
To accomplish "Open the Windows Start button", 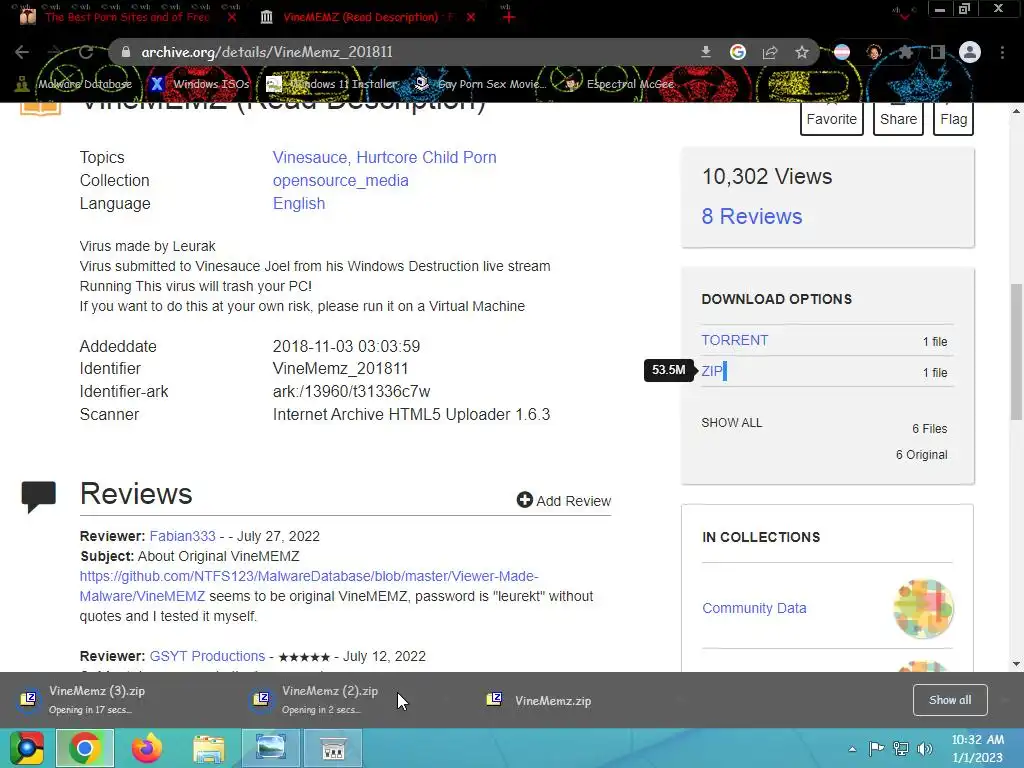I will click(26, 748).
